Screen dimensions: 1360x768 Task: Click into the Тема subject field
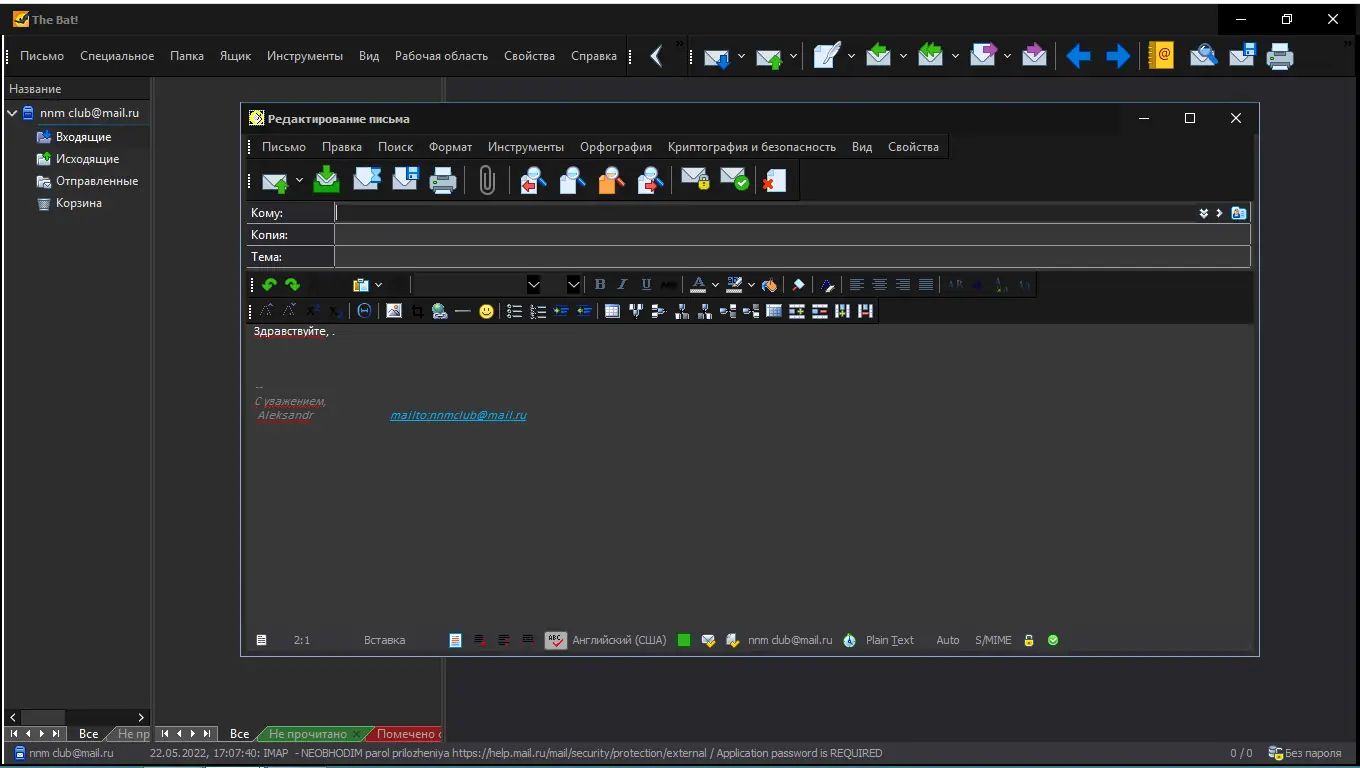[x=792, y=257]
